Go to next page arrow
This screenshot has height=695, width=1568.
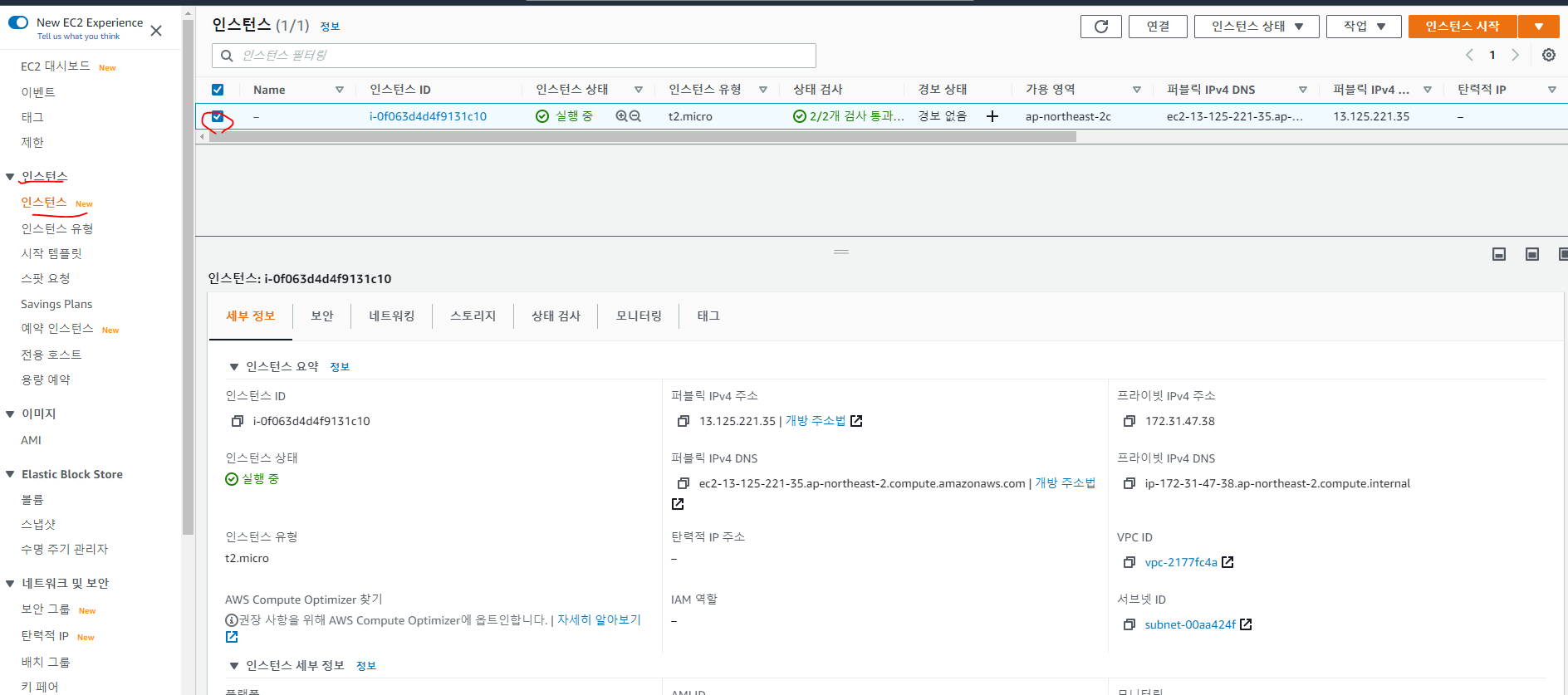tap(1515, 55)
